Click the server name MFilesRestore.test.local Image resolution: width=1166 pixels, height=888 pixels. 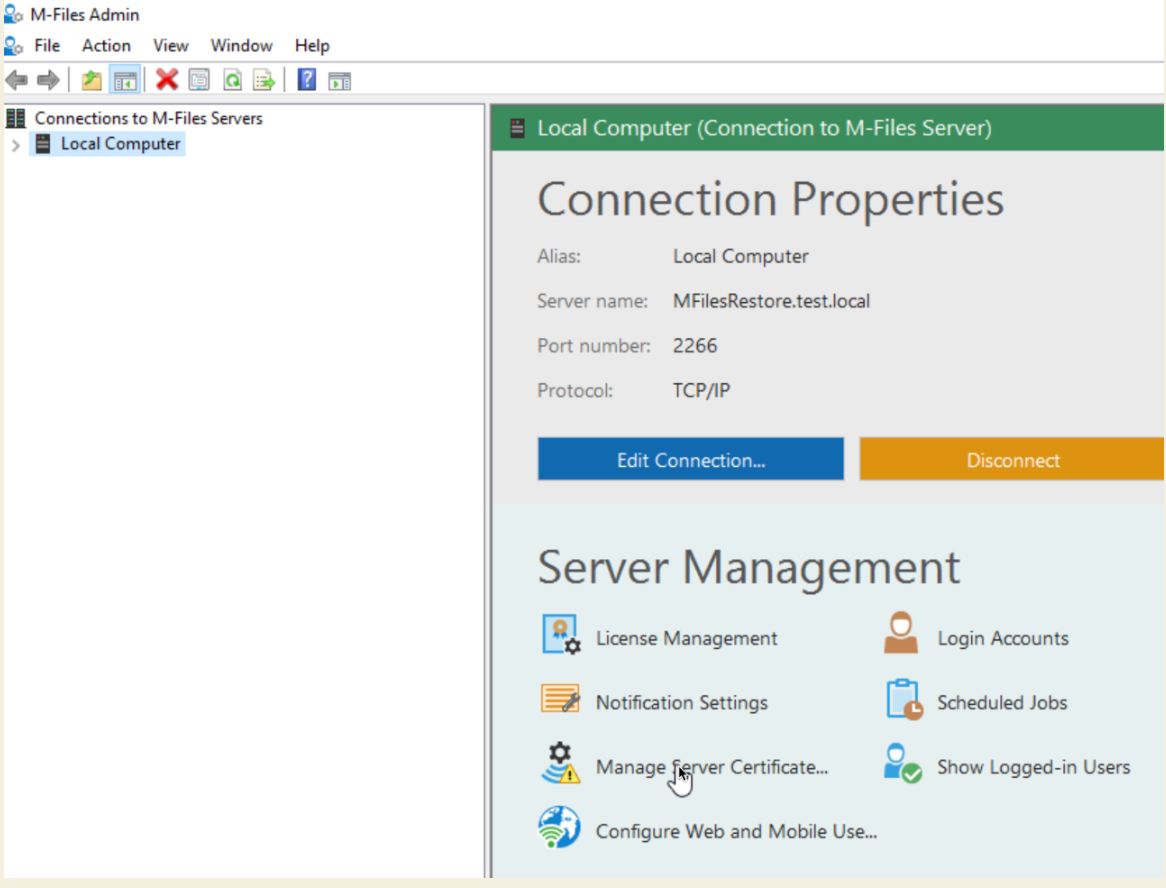[x=771, y=301]
